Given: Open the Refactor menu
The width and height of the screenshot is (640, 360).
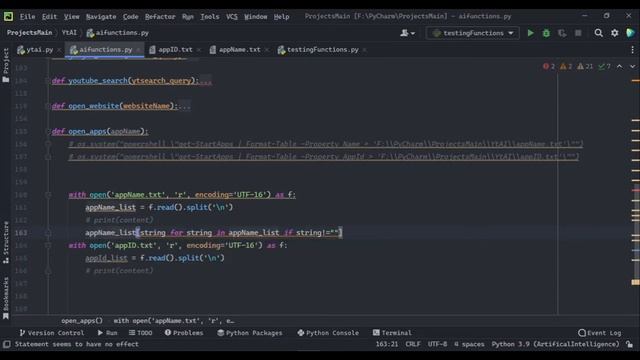Looking at the screenshot, I should 160,16.
